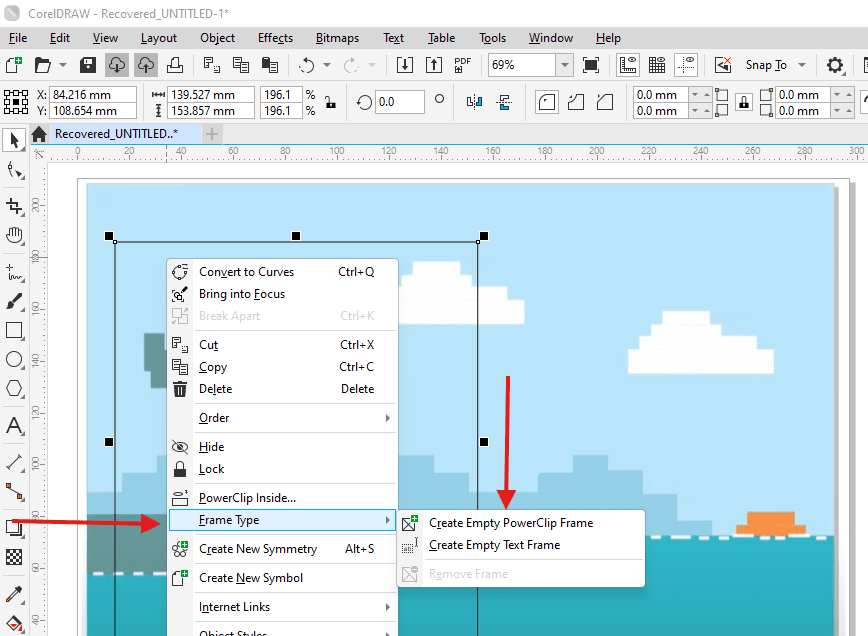Select the Eyedropper tool
Viewport: 868px width, 636px height.
(x=14, y=595)
